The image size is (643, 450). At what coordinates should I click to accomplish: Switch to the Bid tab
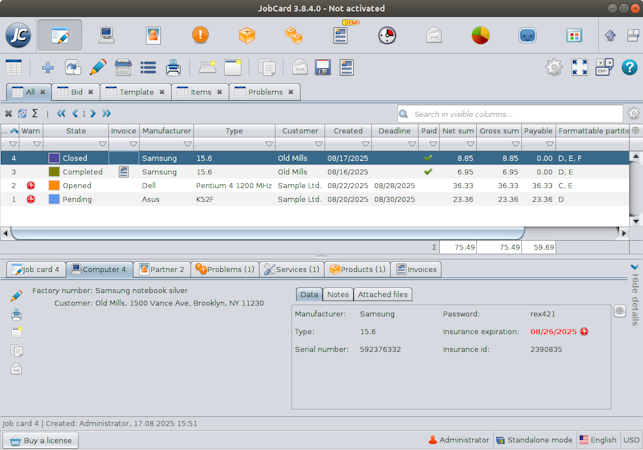point(76,92)
